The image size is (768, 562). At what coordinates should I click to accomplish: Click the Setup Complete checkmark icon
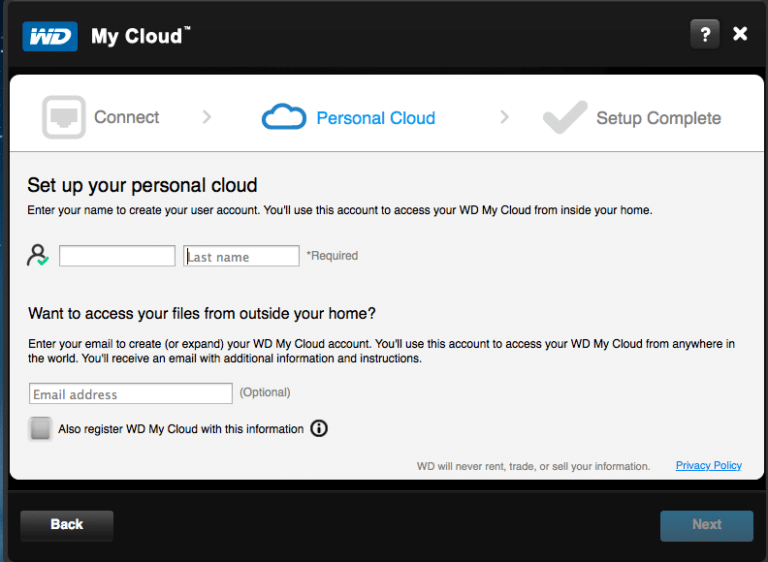click(565, 117)
